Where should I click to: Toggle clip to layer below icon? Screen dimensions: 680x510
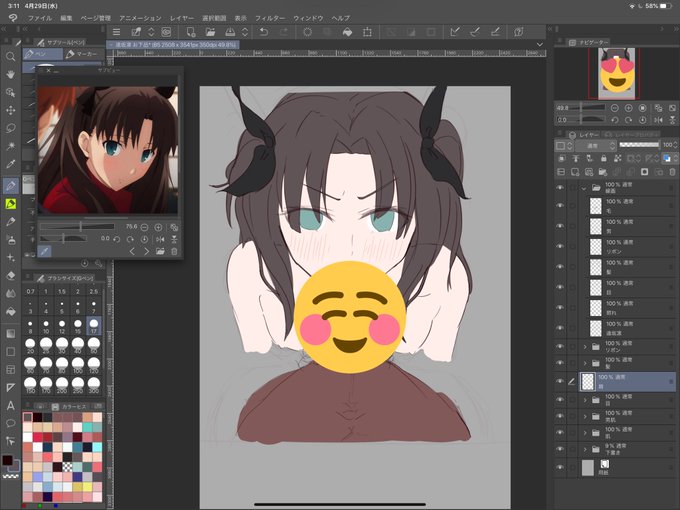(561, 159)
